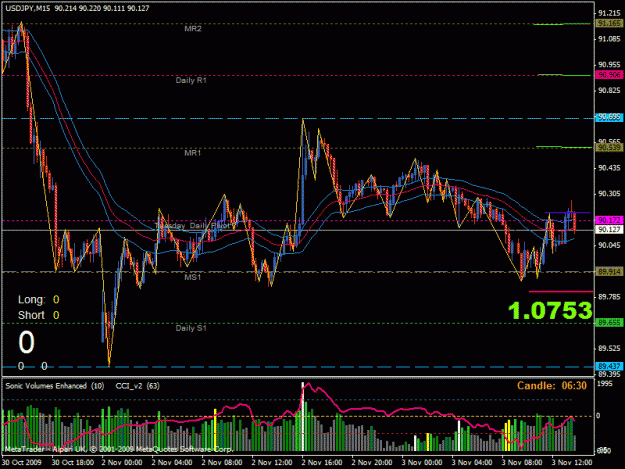Click the 90.435 price scale value
This screenshot has height=469, width=625.
click(x=609, y=168)
